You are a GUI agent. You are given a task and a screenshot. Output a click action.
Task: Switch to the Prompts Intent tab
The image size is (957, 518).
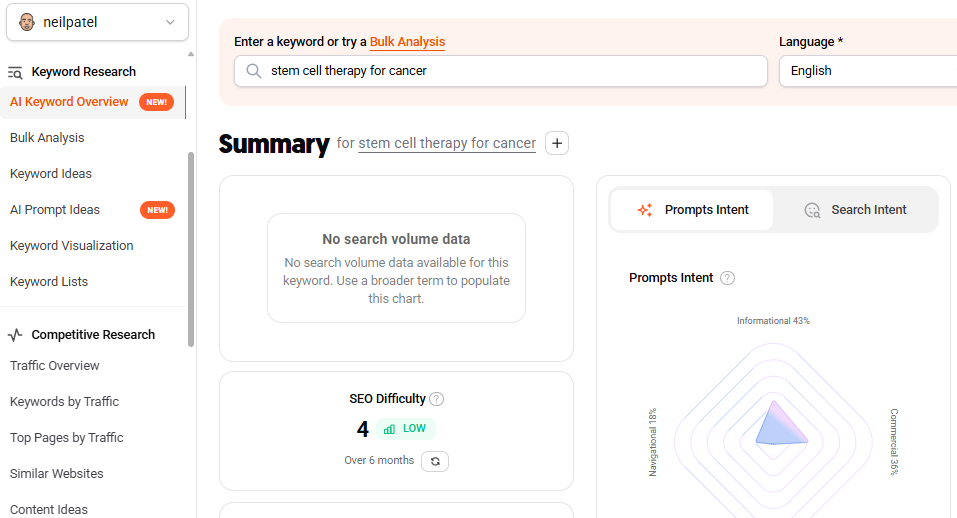(692, 210)
